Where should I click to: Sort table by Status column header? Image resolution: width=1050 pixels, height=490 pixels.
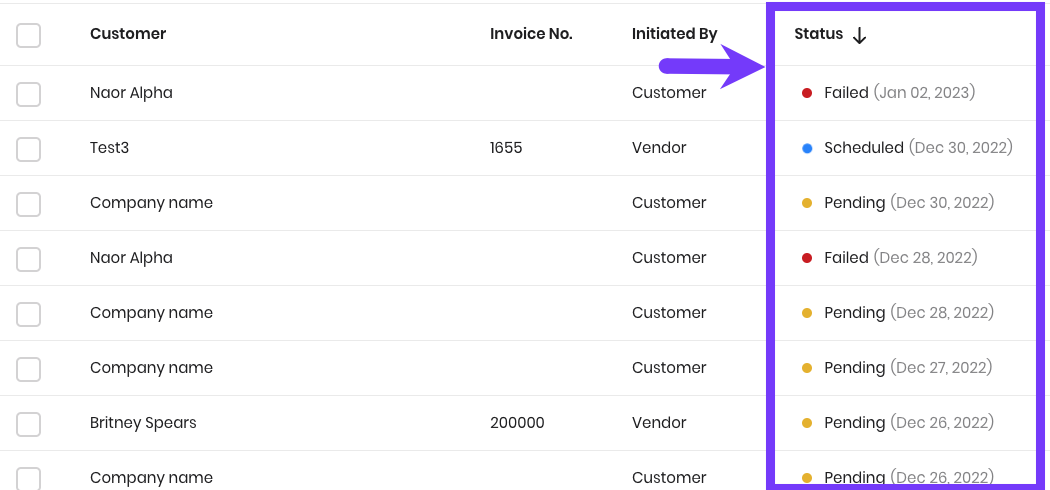click(x=818, y=34)
